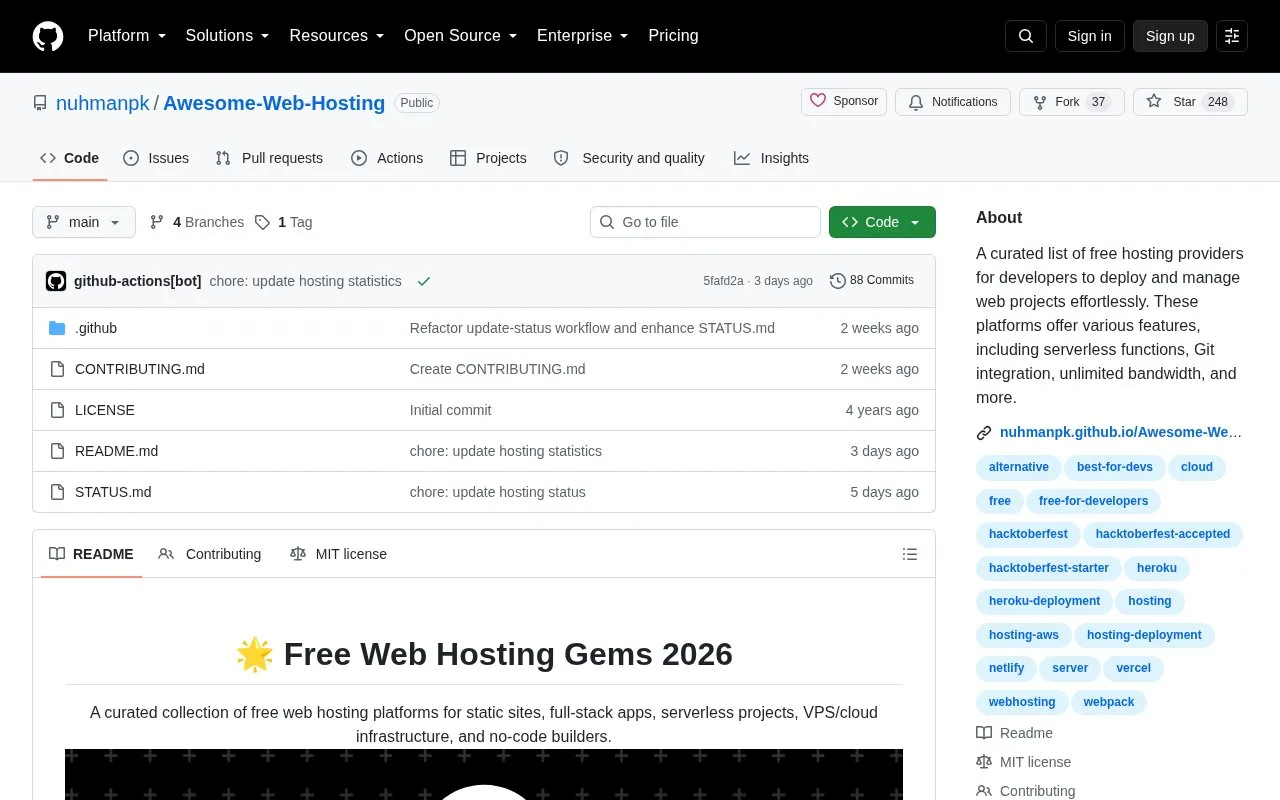Open the Insights tab
Image resolution: width=1280 pixels, height=800 pixels.
coord(772,158)
